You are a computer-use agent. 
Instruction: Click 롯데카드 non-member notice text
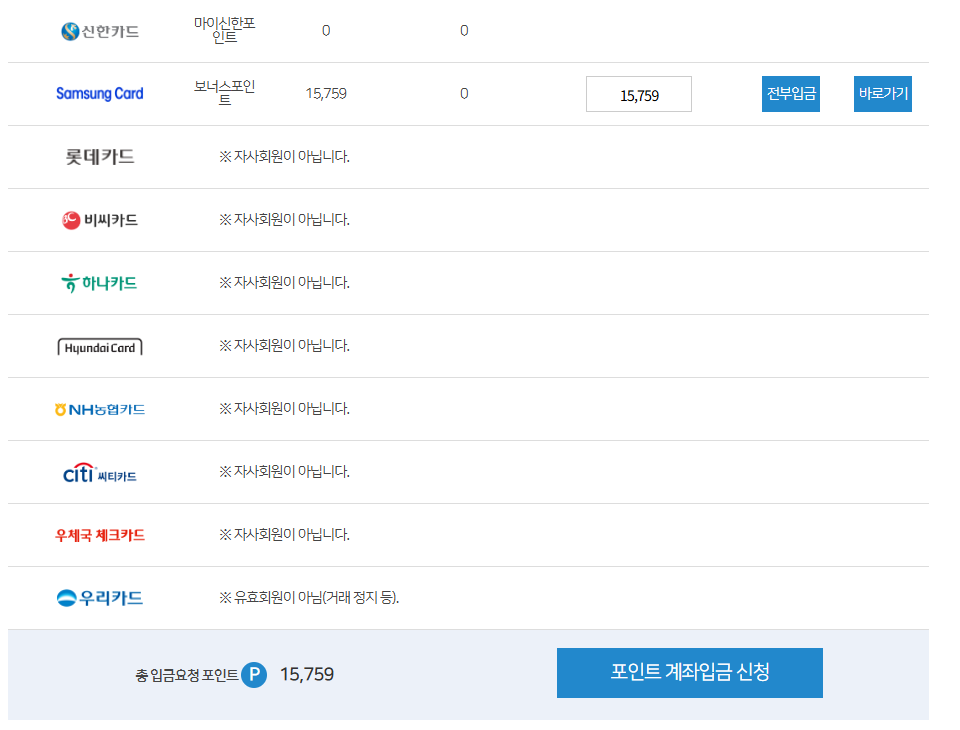284,157
